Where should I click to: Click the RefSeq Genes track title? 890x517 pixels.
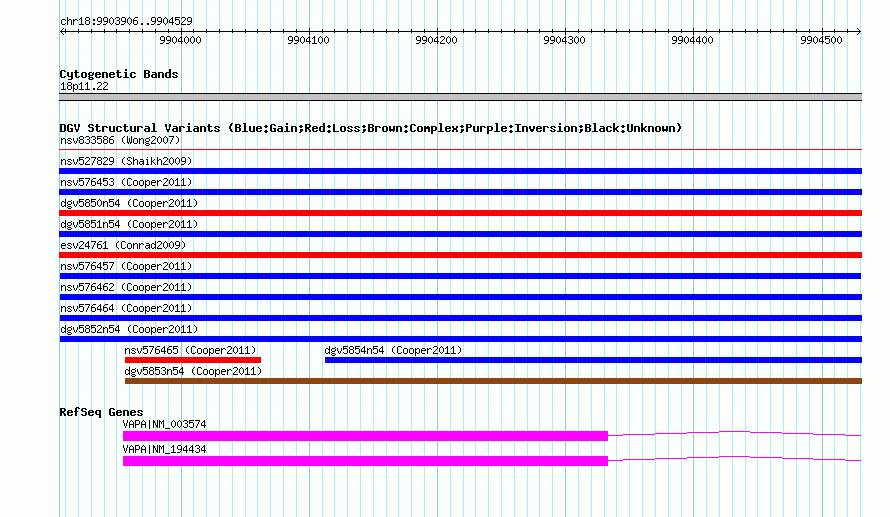101,412
